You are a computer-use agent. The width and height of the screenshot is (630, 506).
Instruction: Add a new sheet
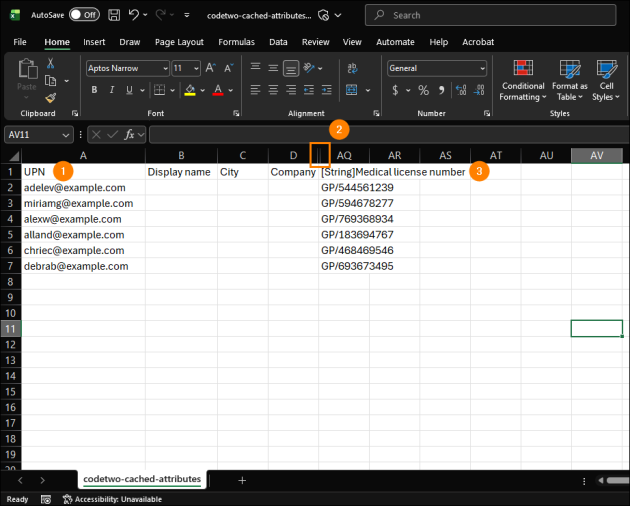click(242, 480)
